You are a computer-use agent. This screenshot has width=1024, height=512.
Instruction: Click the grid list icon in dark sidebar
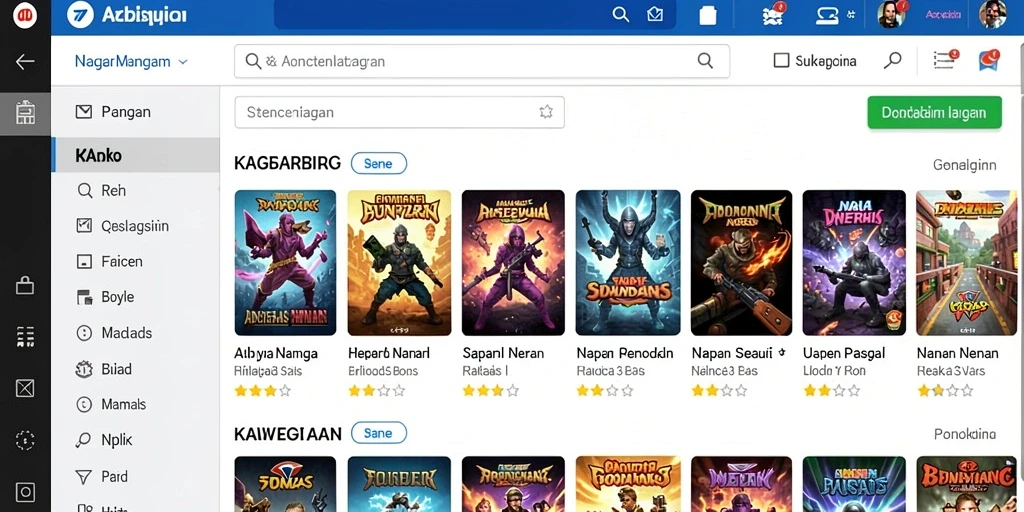[x=25, y=337]
